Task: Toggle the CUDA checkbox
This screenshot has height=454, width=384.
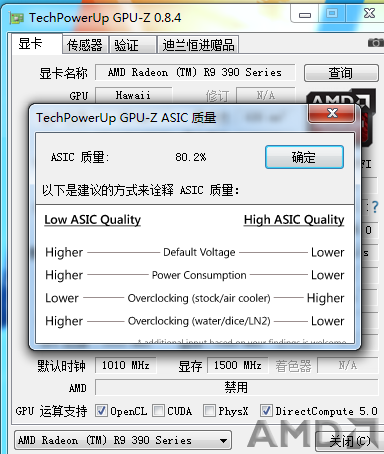Action: pyautogui.click(x=158, y=410)
